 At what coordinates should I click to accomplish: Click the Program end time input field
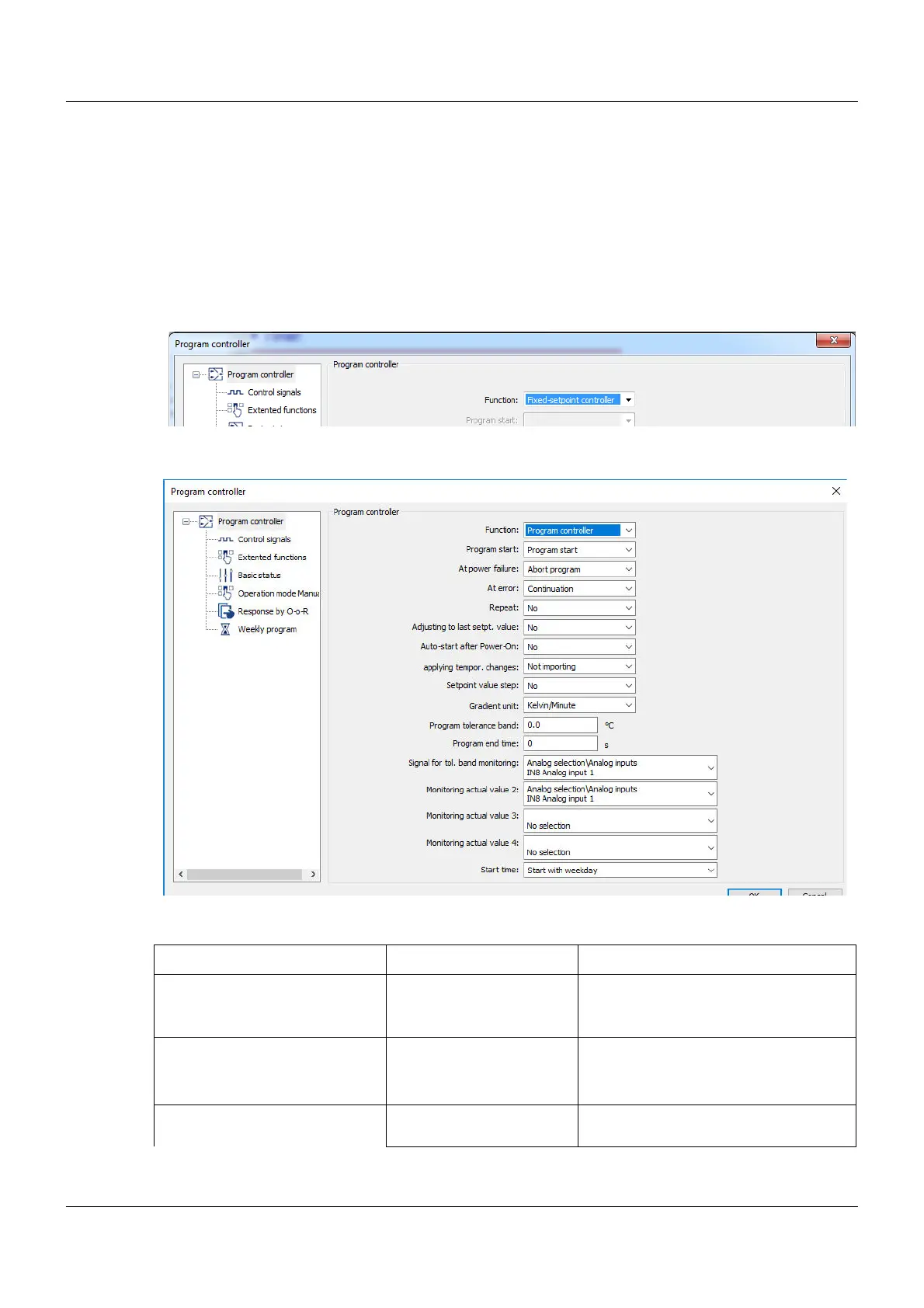click(x=561, y=744)
